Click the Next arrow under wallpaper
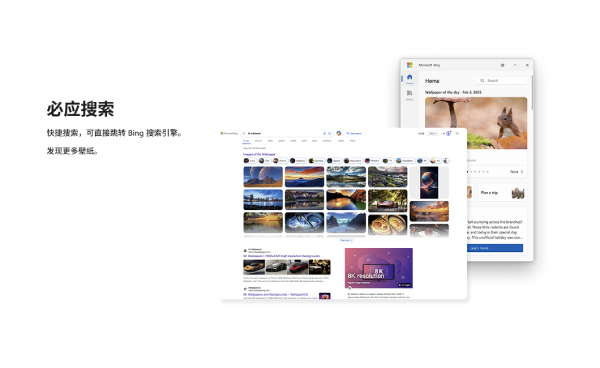Screen dimensions: 600x368 [517, 172]
